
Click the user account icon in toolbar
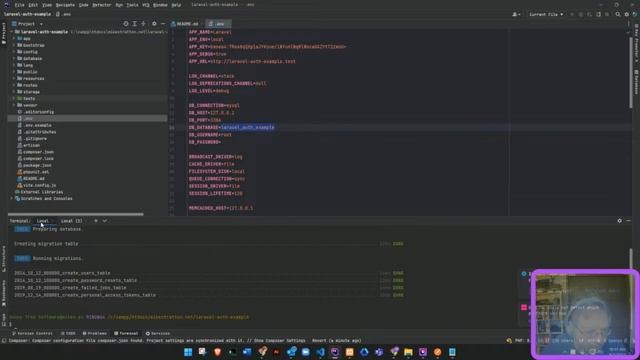[516, 14]
